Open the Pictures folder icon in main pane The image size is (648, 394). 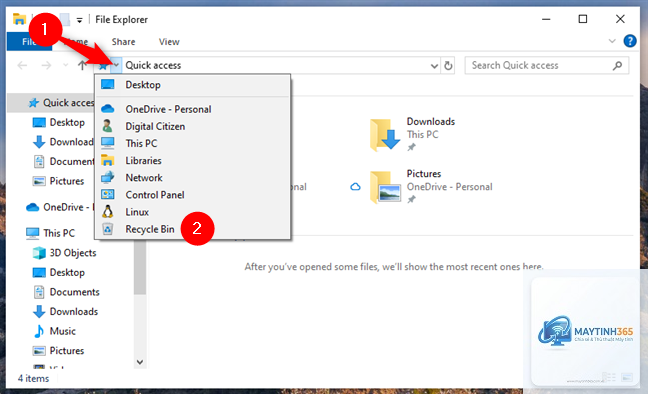tap(385, 187)
